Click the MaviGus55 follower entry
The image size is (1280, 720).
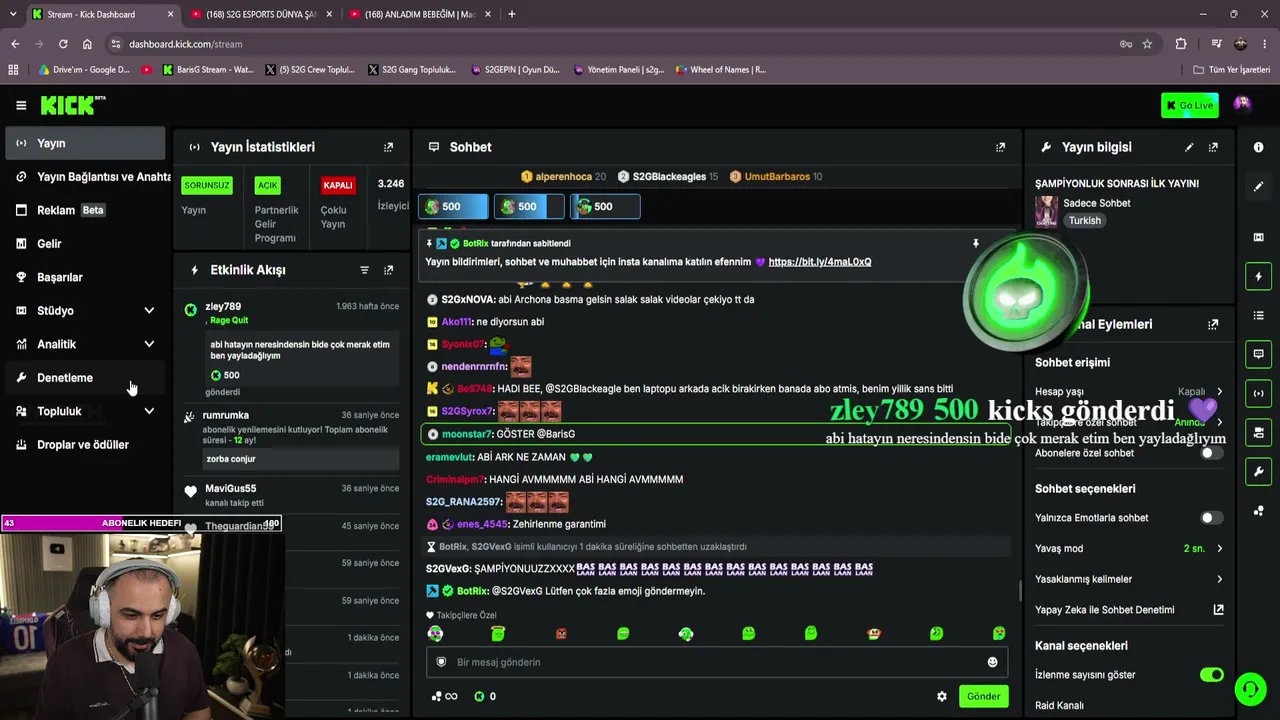(x=230, y=489)
